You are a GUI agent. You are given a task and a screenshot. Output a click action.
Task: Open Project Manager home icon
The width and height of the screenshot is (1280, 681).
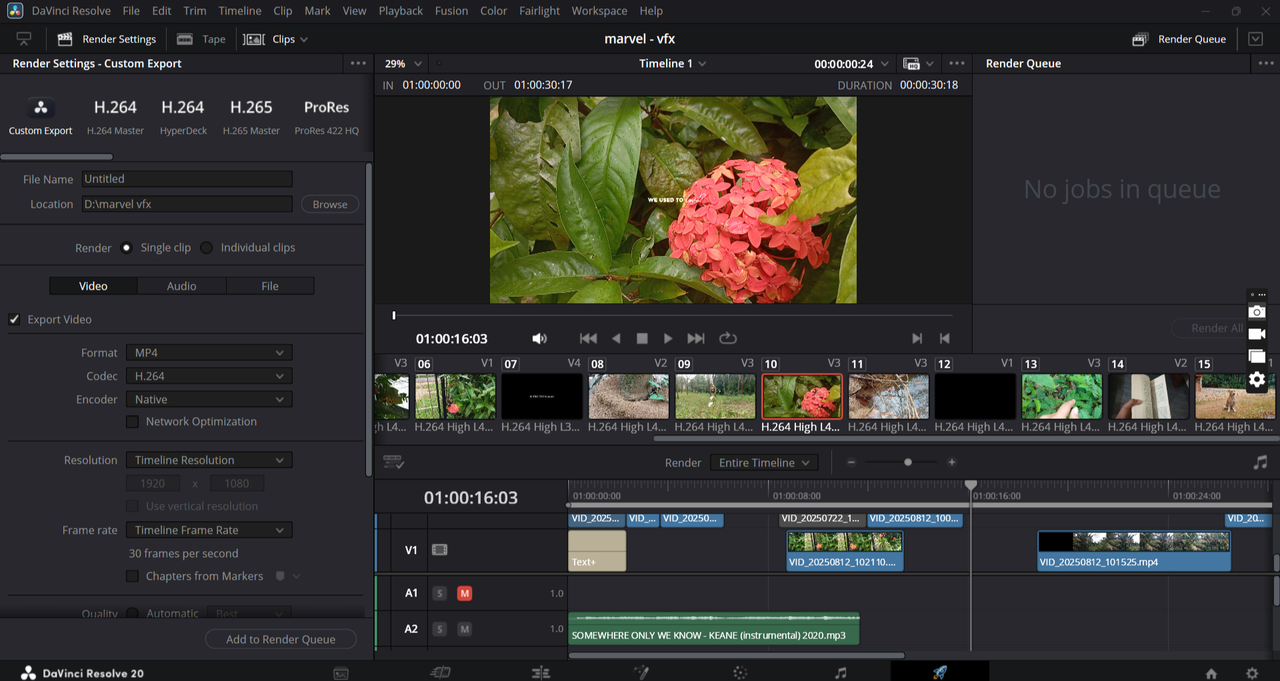coord(1211,673)
